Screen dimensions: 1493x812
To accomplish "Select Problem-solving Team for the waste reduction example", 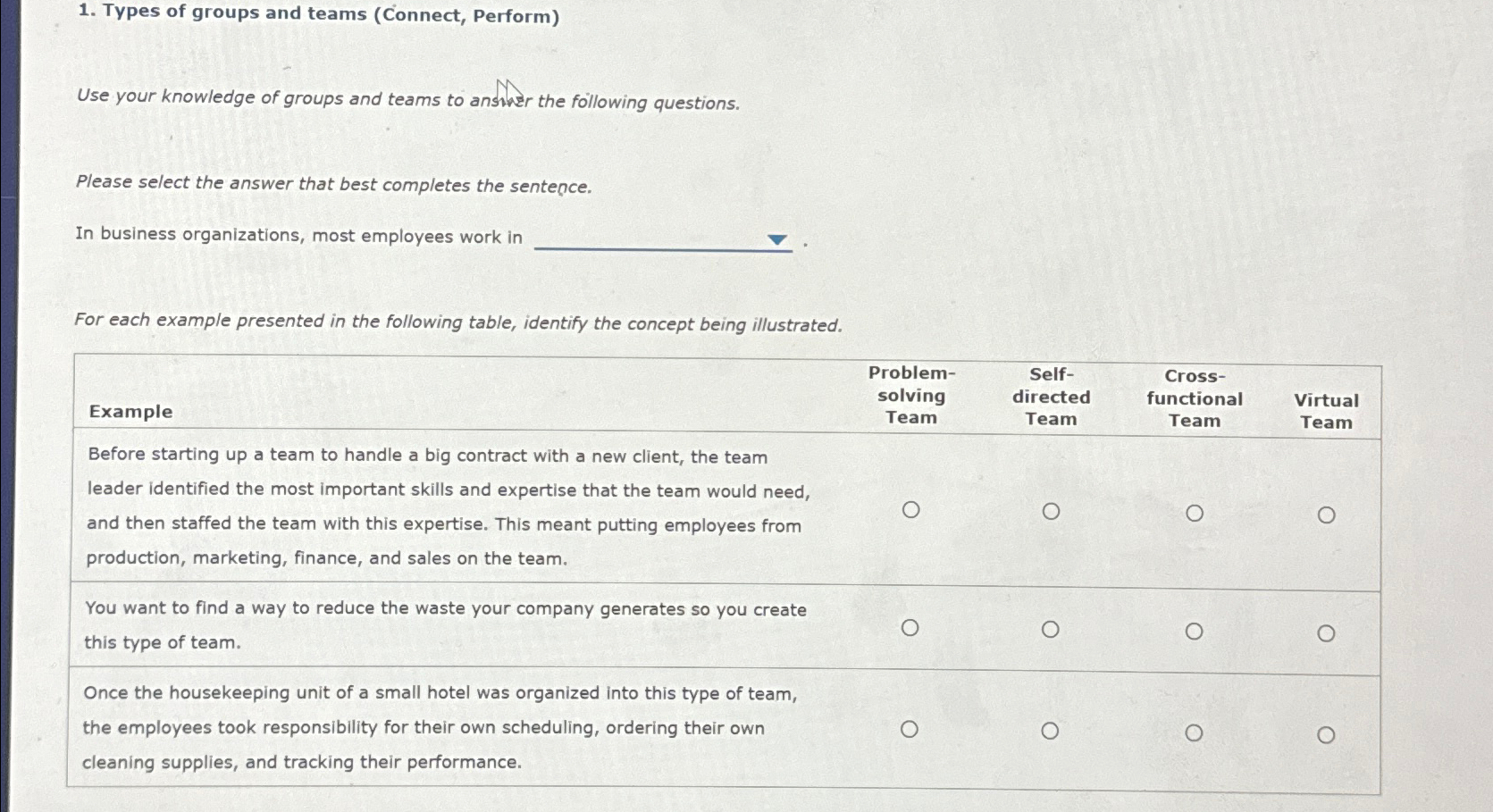I will click(x=911, y=628).
